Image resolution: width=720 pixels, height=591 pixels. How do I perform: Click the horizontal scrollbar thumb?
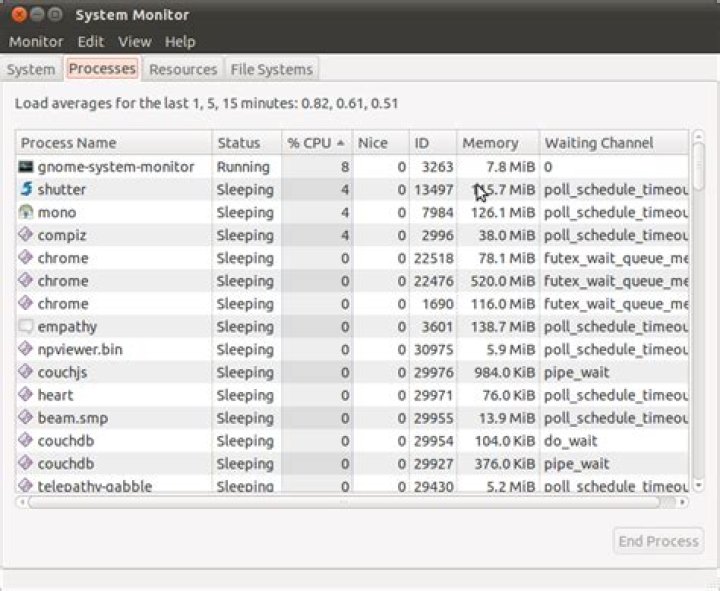(343, 502)
